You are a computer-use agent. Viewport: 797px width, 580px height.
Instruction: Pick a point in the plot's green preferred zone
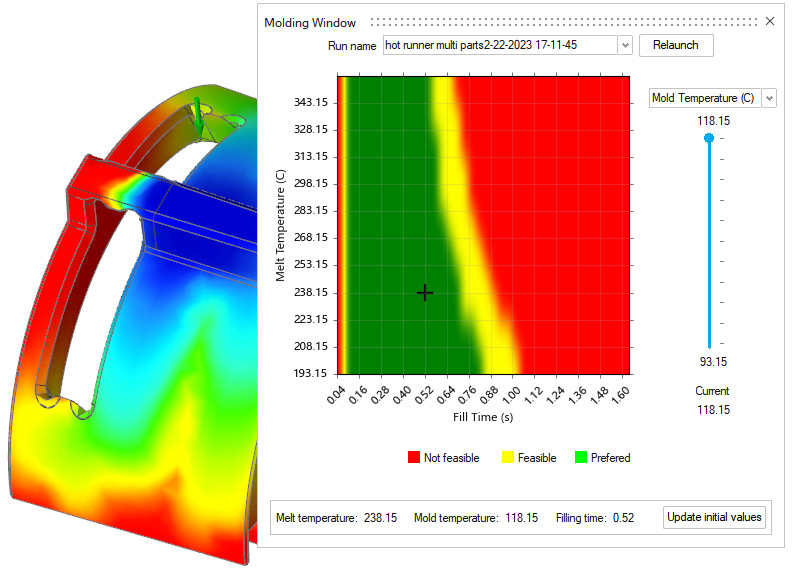pyautogui.click(x=385, y=200)
